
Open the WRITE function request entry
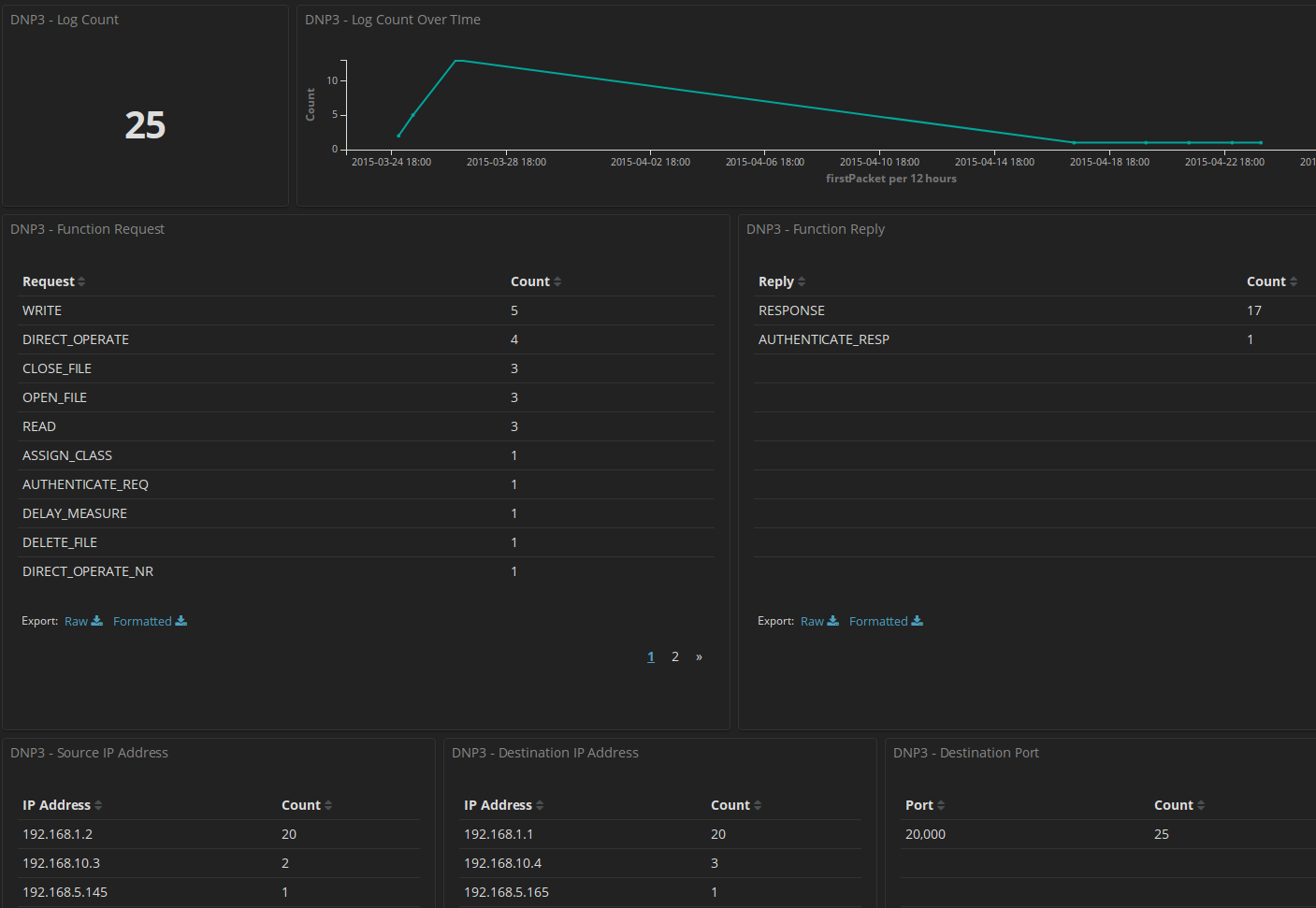[41, 310]
